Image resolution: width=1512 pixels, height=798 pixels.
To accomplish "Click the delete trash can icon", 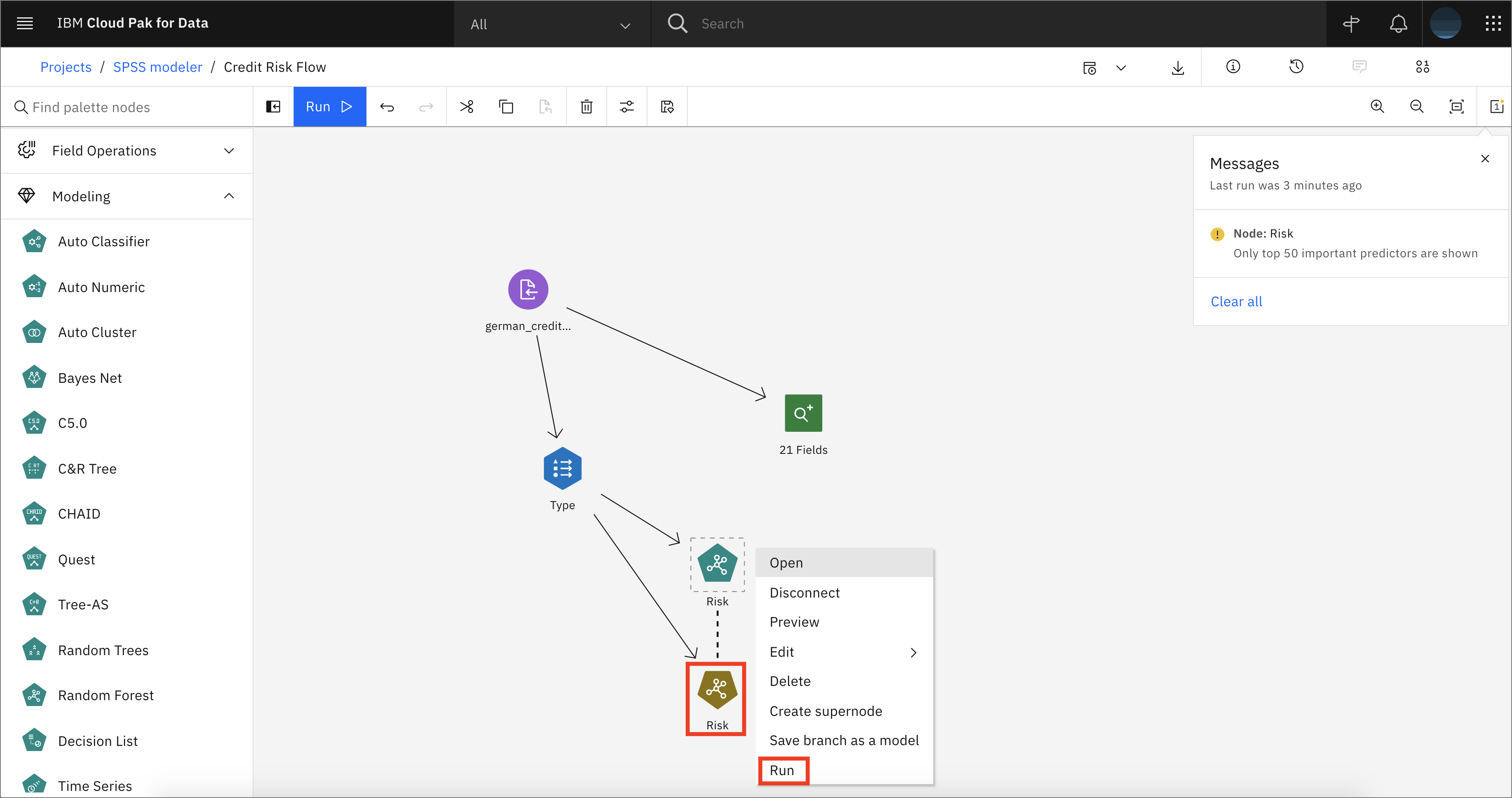I will [586, 107].
